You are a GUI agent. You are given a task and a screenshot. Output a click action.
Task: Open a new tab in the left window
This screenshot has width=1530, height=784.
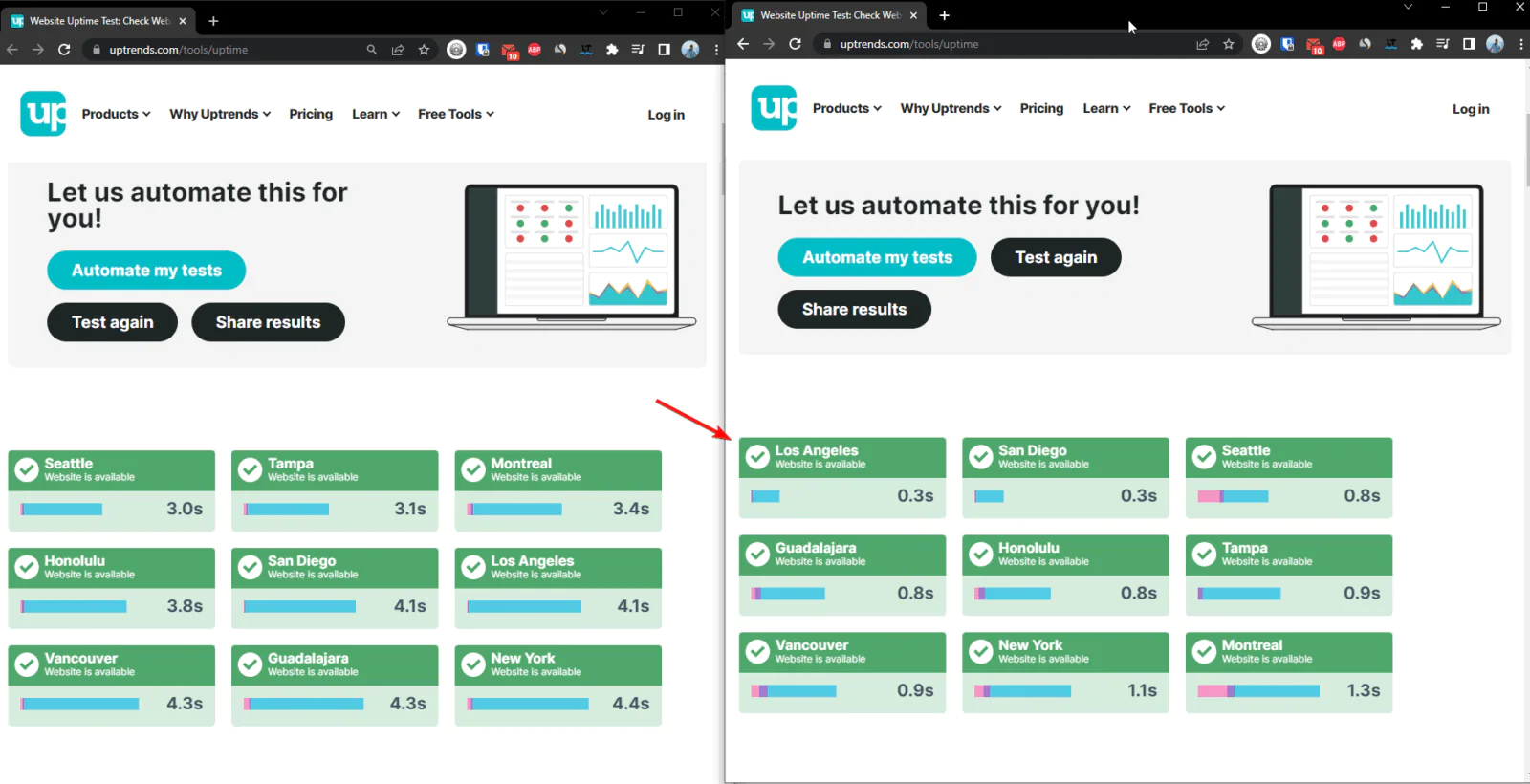(213, 20)
